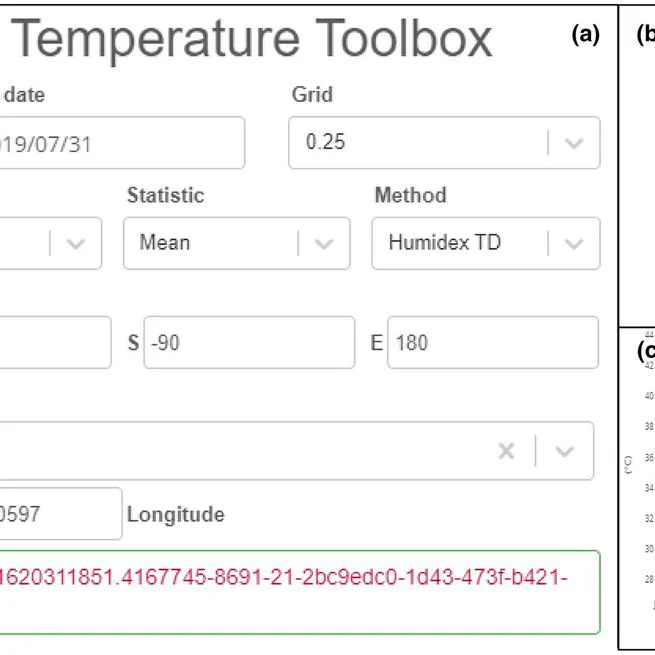Click the red request ID text
Image resolution: width=655 pixels, height=655 pixels.
pyautogui.click(x=284, y=579)
